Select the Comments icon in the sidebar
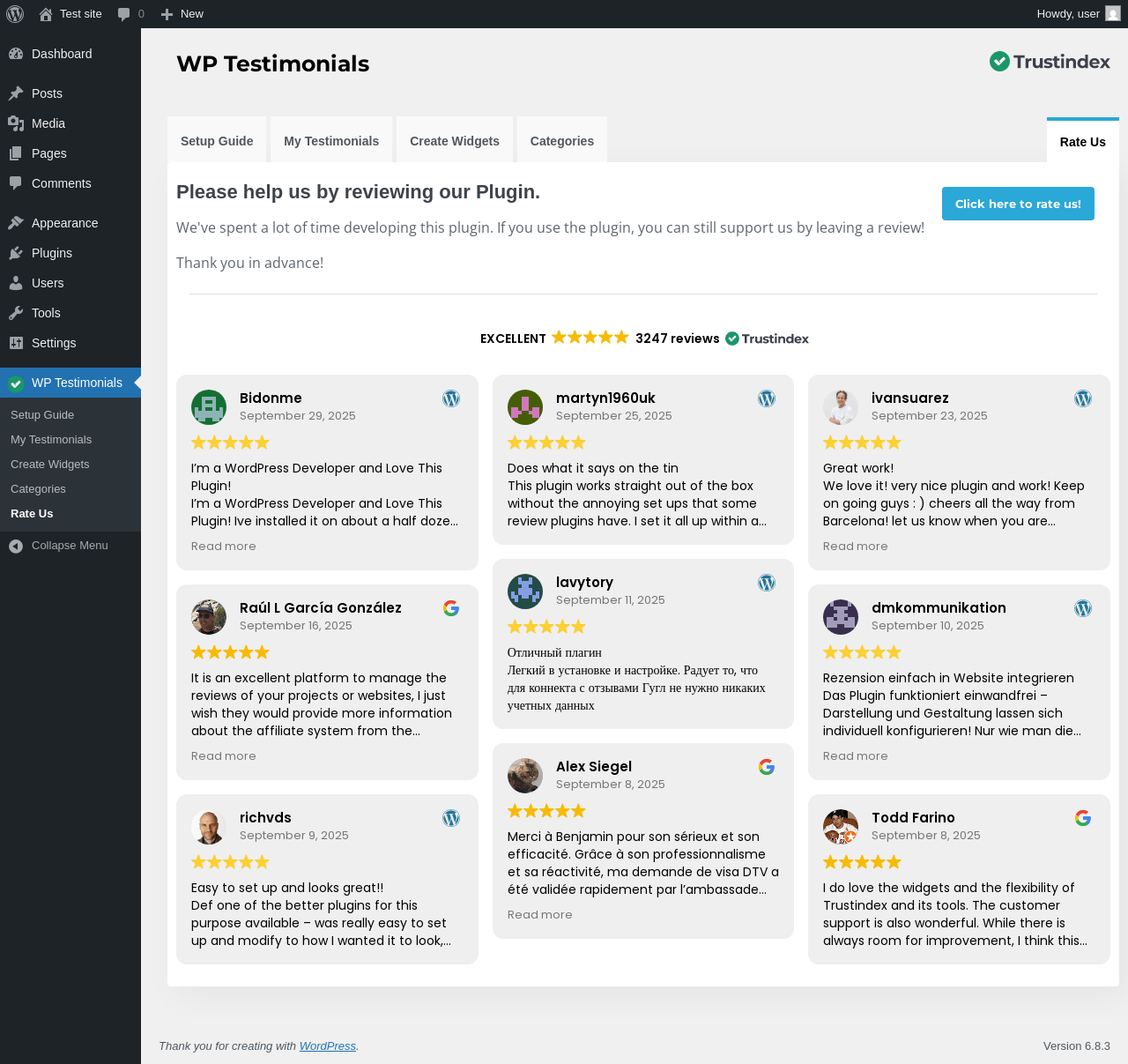The height and width of the screenshot is (1064, 1128). 16,183
